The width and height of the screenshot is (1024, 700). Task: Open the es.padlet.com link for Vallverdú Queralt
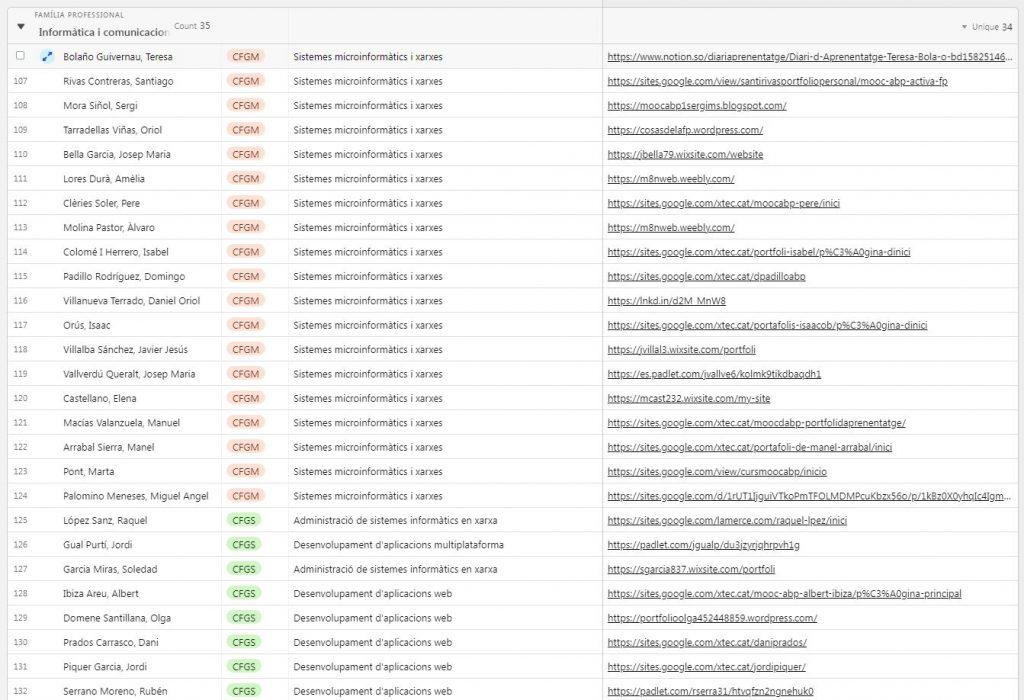(714, 374)
